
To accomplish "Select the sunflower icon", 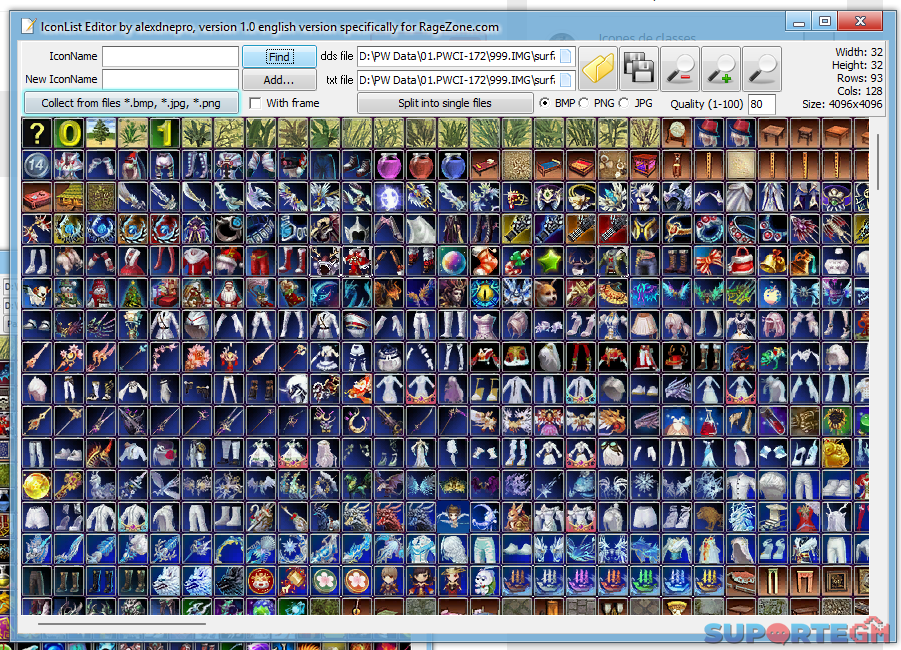I will coord(836,421).
